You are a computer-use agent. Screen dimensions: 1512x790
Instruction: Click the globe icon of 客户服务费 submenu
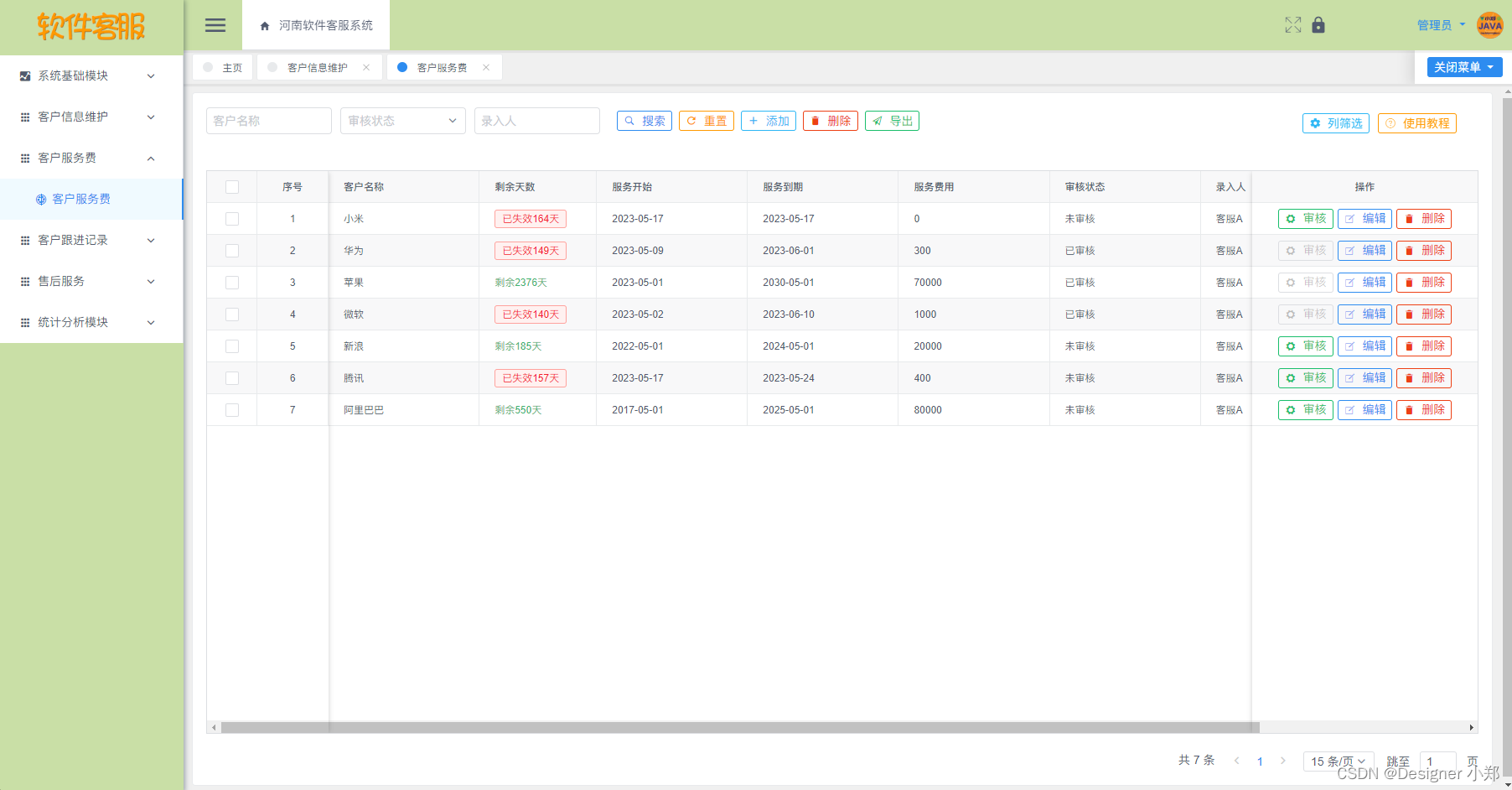[41, 200]
